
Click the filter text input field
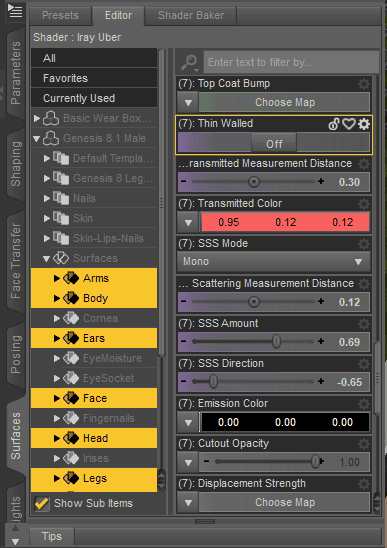point(291,62)
